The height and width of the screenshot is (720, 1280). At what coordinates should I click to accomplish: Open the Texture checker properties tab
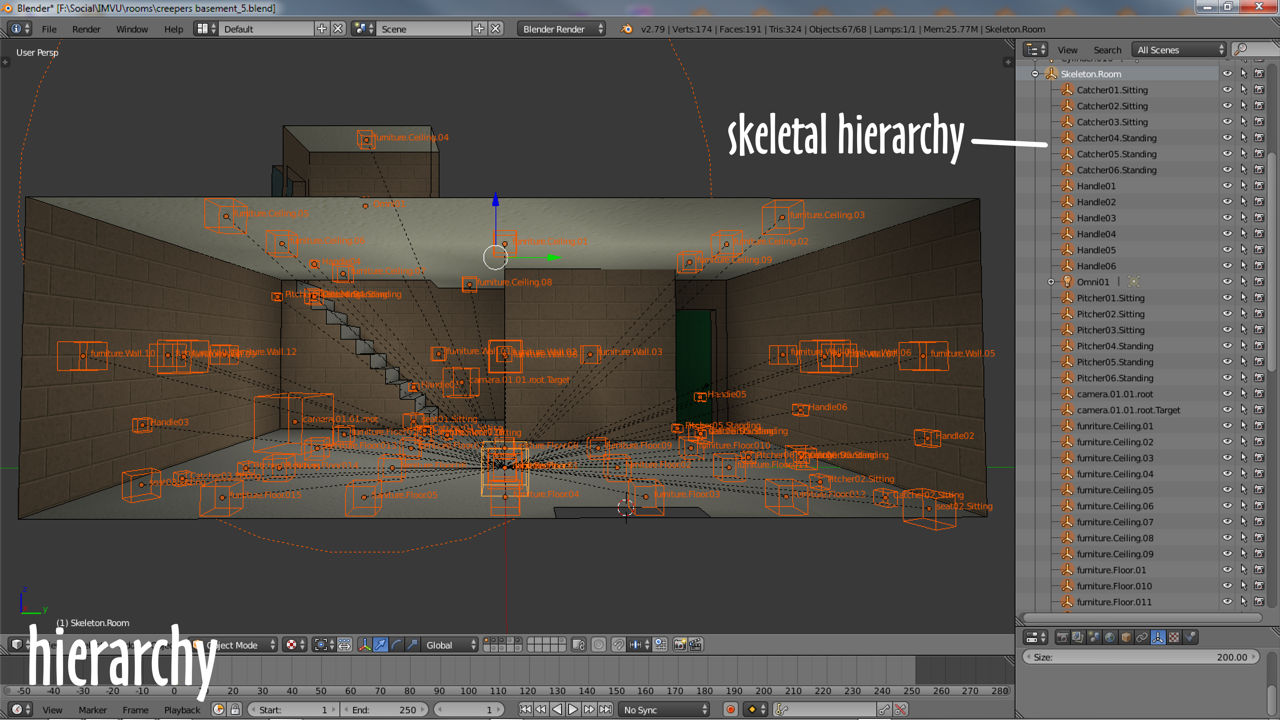click(1174, 637)
